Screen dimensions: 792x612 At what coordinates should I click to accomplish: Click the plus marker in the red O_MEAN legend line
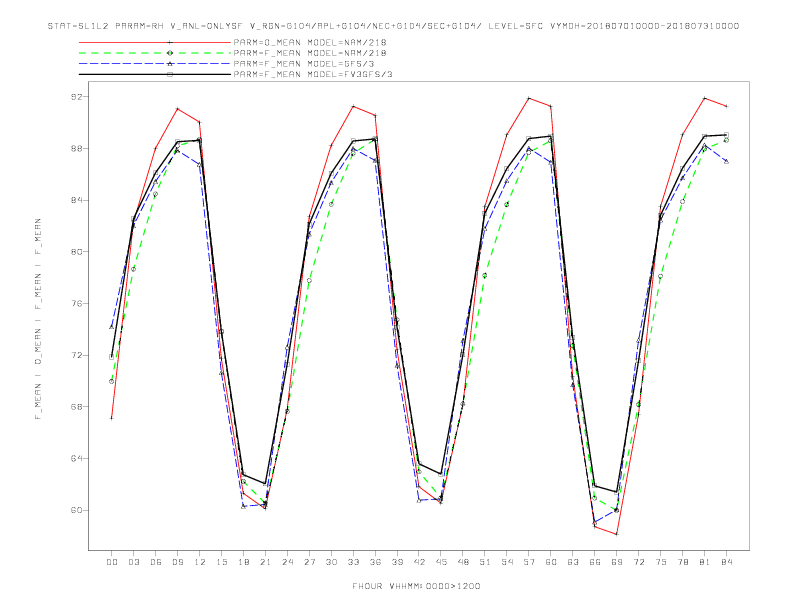pyautogui.click(x=170, y=42)
